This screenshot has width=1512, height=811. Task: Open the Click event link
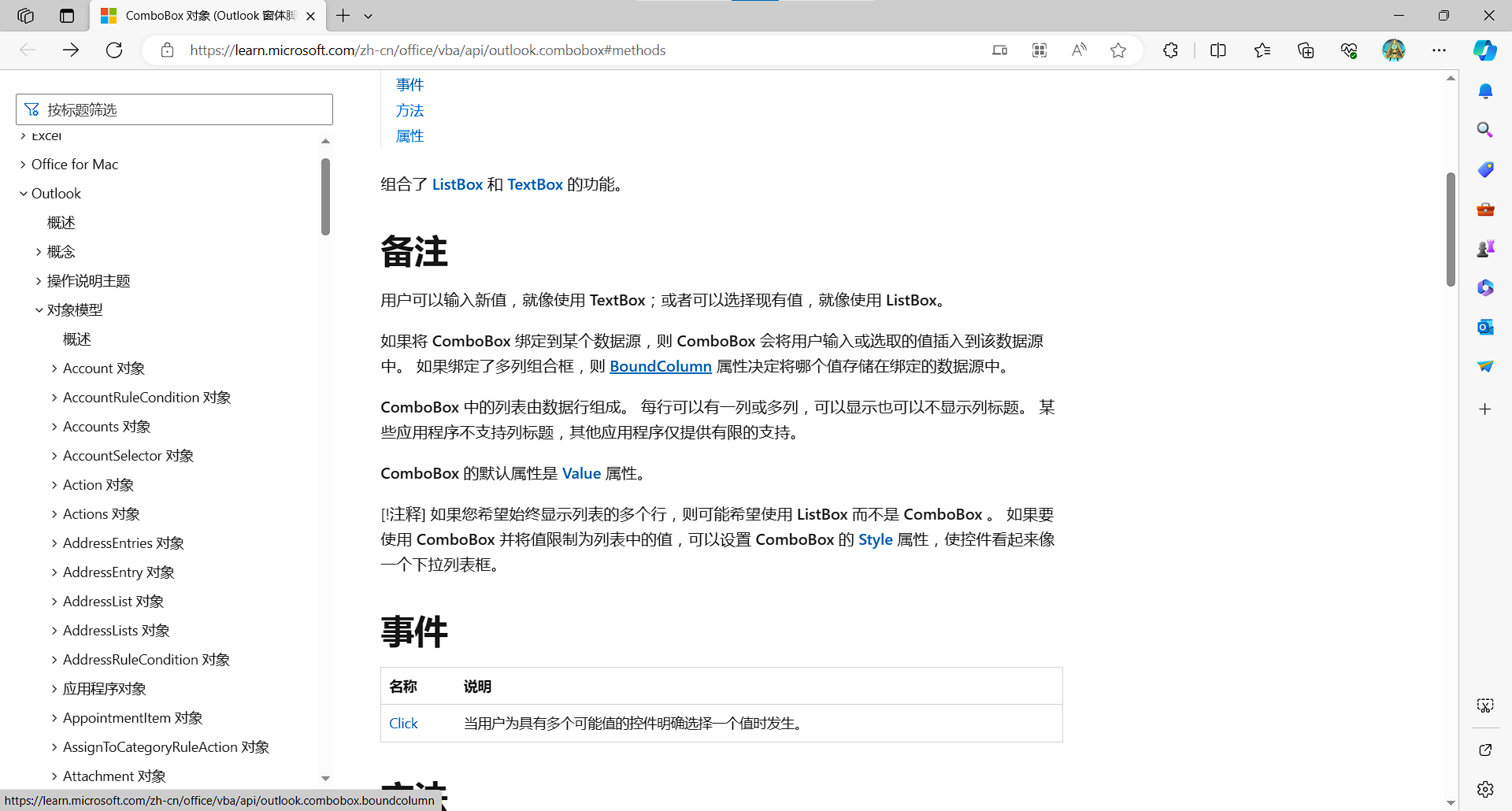(403, 724)
